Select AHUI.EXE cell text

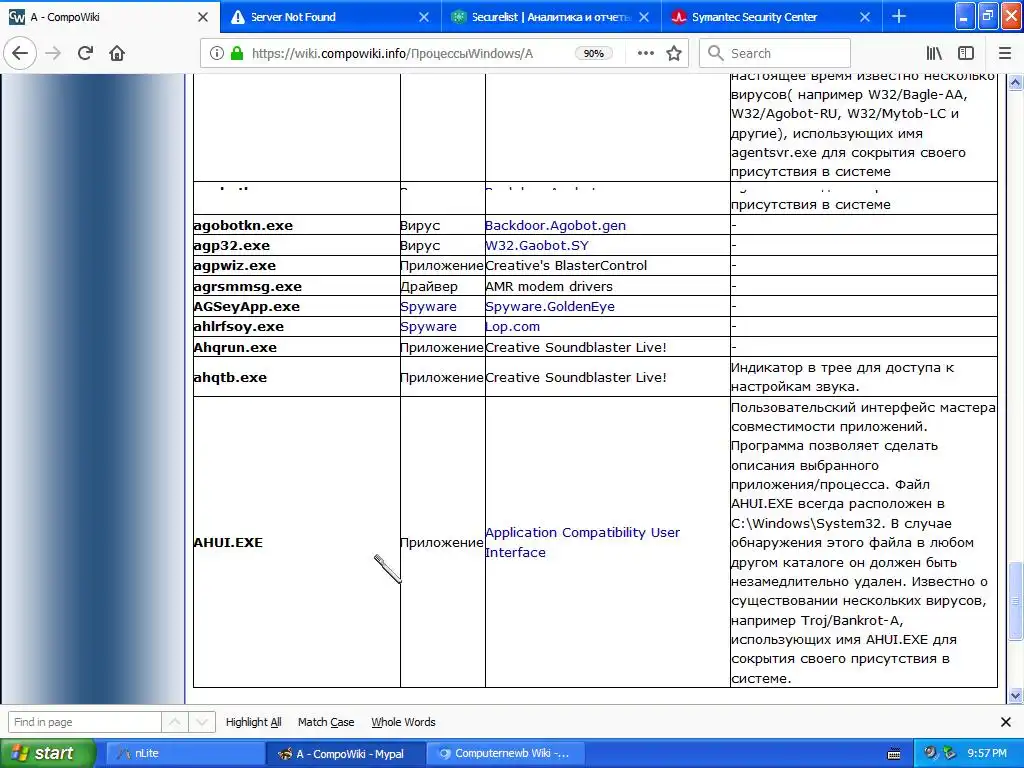(x=228, y=542)
